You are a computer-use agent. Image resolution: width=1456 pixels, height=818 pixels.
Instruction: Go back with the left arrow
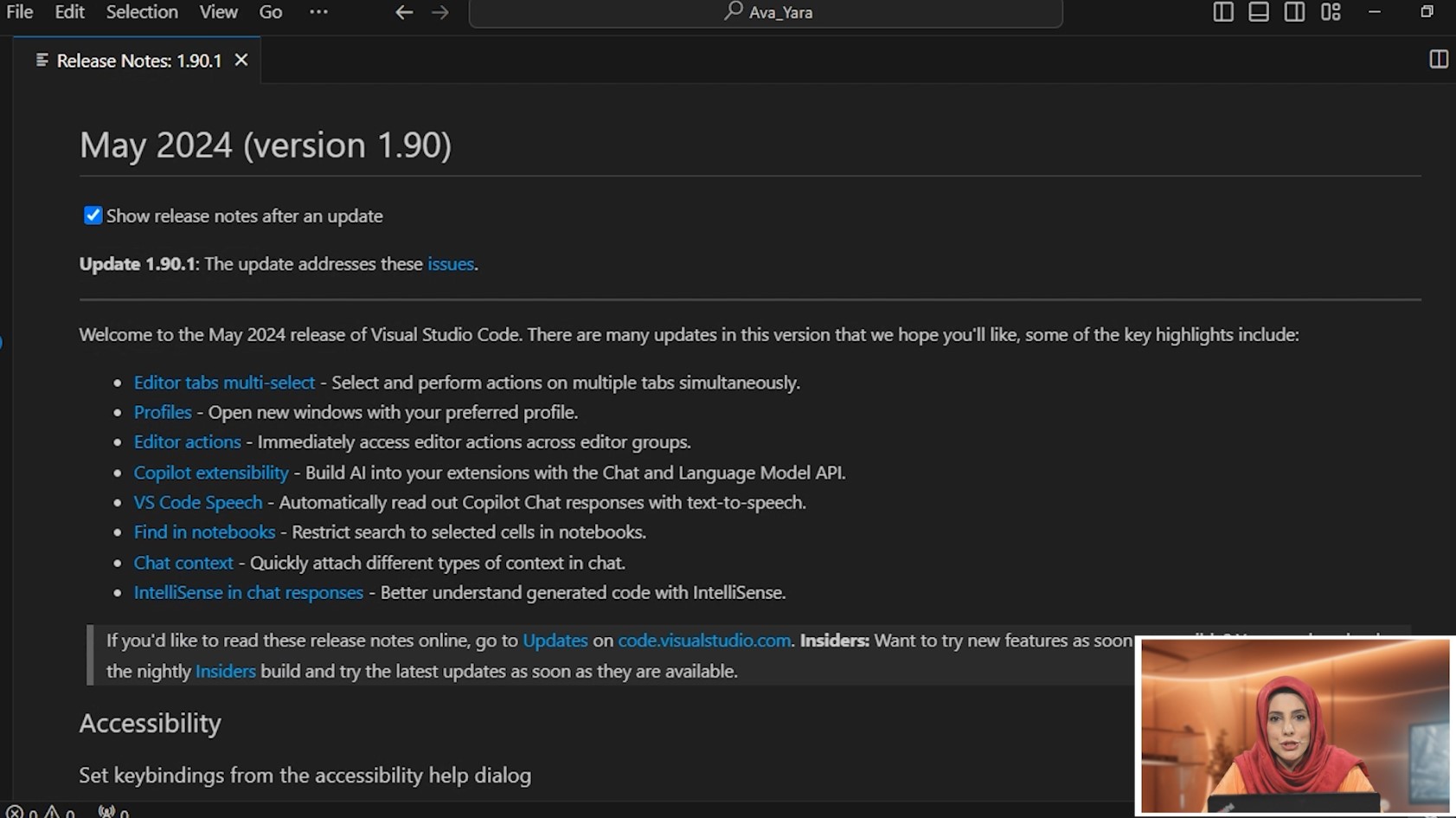(404, 12)
